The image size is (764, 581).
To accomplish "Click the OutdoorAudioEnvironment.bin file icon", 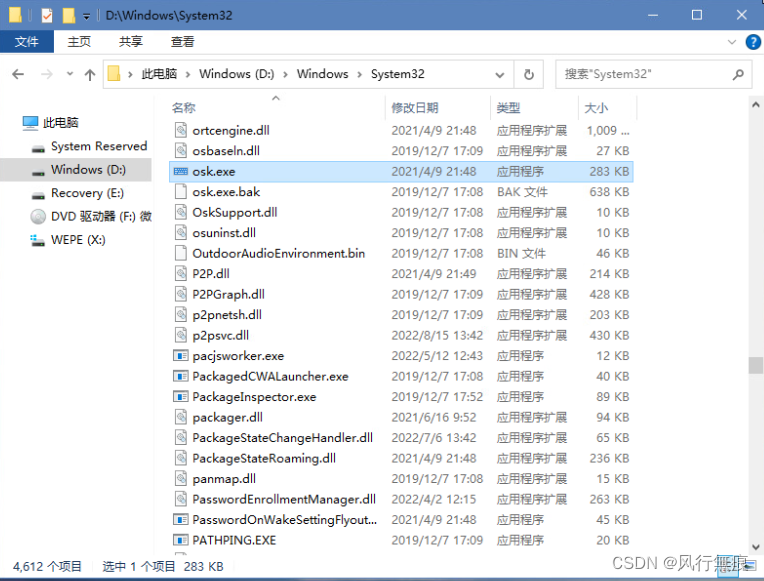I will click(x=181, y=253).
